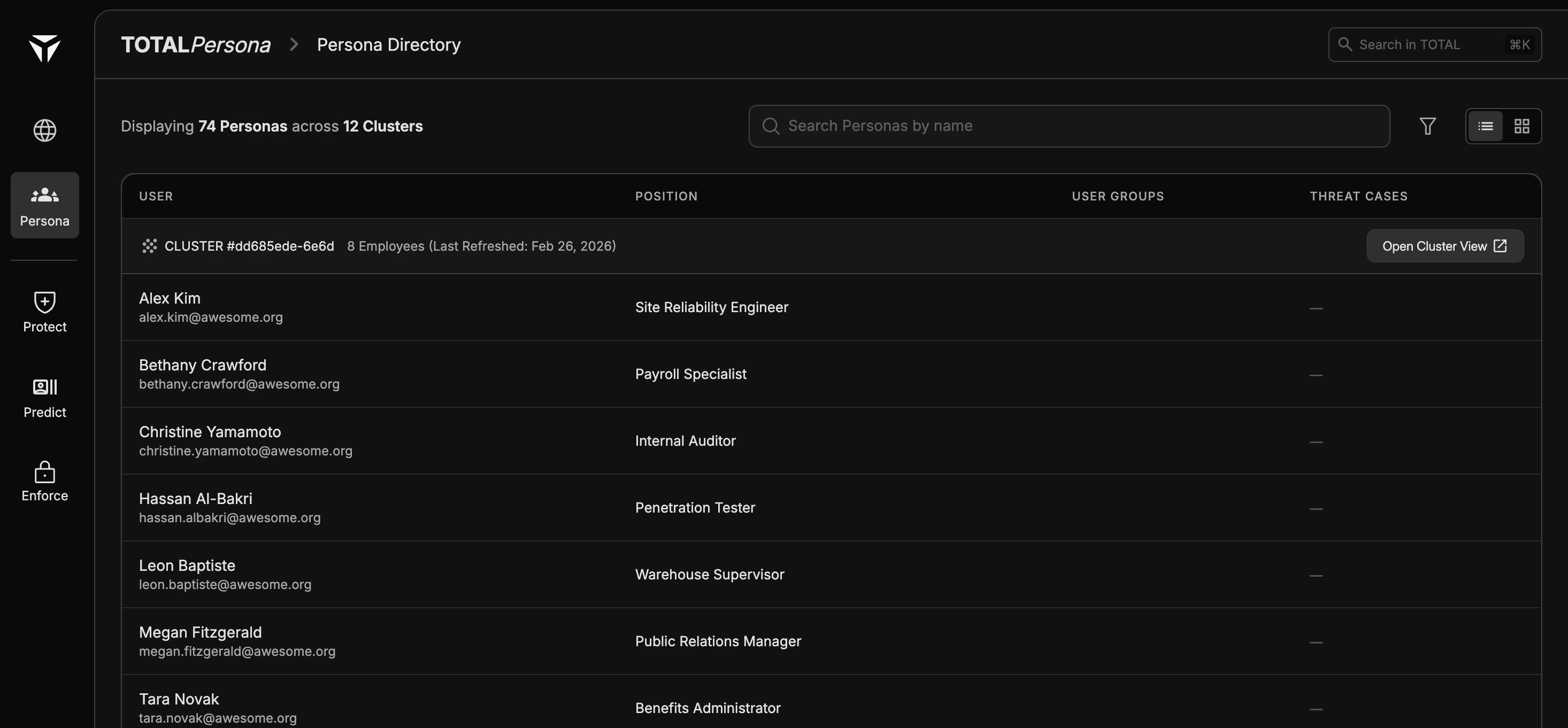Image resolution: width=1568 pixels, height=728 pixels.
Task: Click the breadcrumb chevron after TOTALPersona
Action: tap(294, 44)
